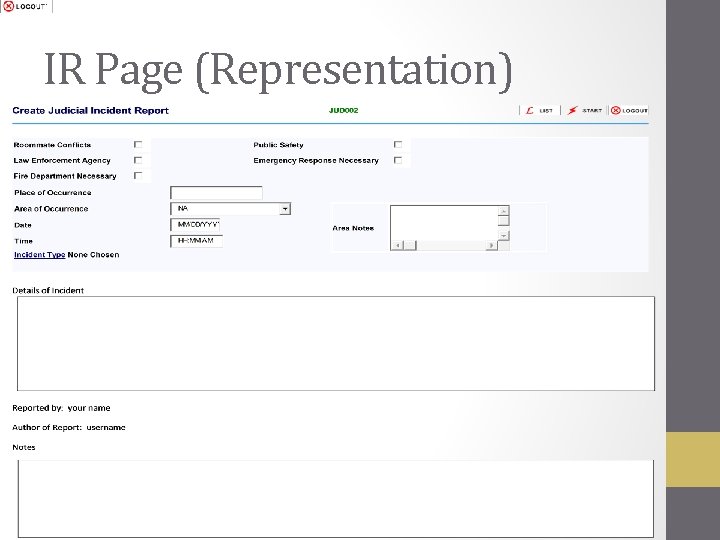Screen dimensions: 720x540
Task: Enable the Law Enforcement Agency checkbox
Action: 138,160
